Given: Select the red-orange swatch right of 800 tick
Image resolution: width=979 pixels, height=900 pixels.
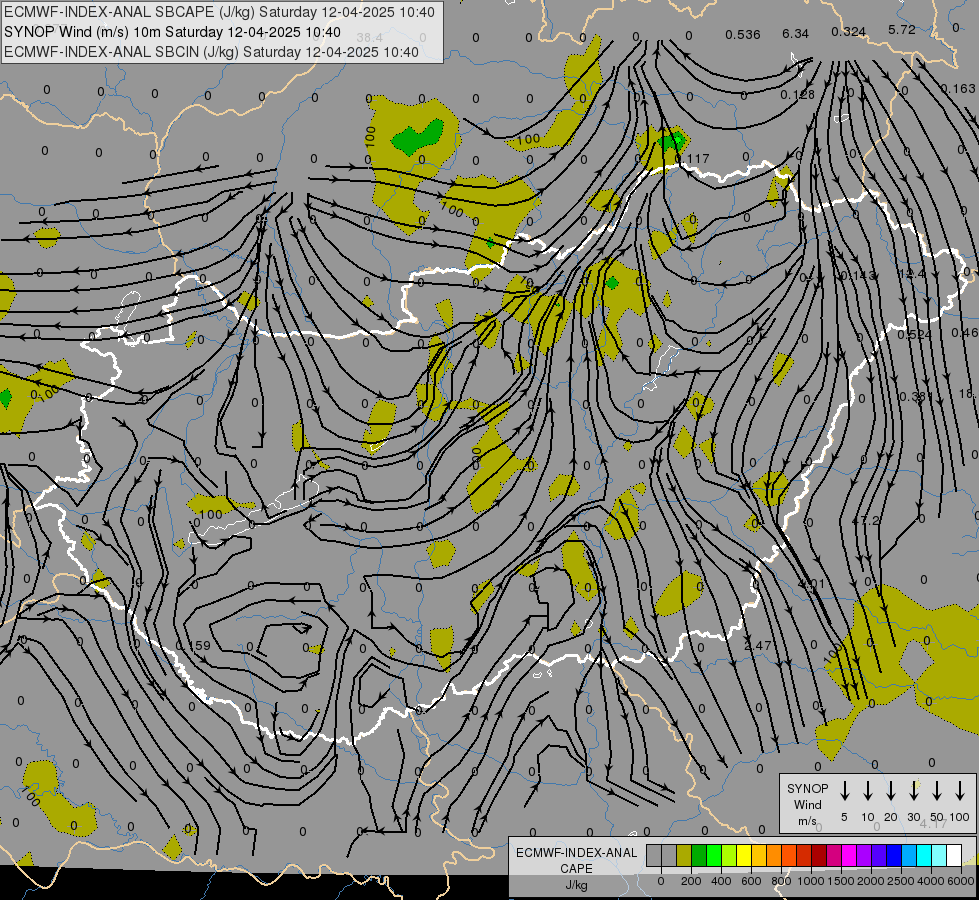Looking at the screenshot, I should pos(790,855).
